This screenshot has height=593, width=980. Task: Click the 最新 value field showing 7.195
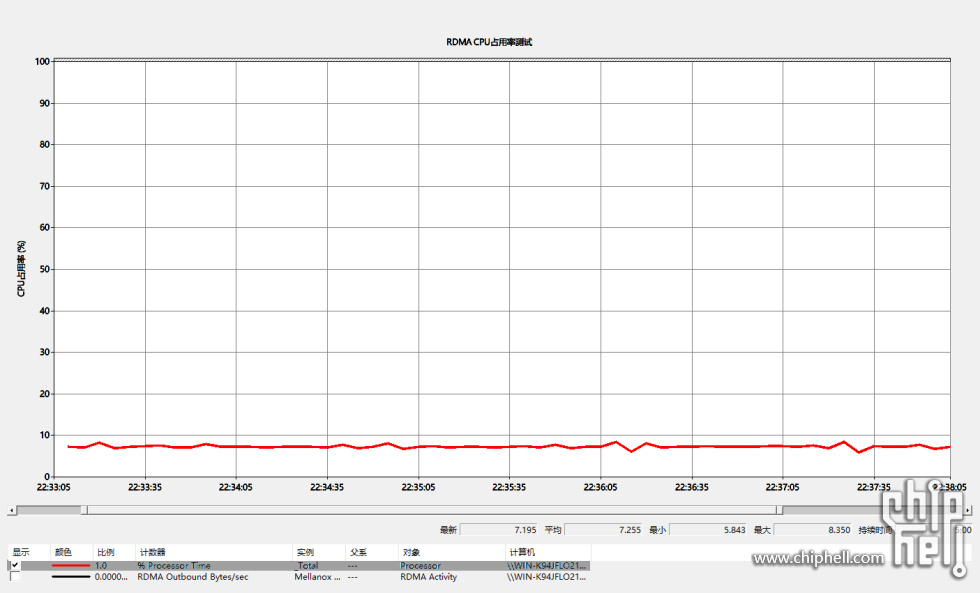point(500,529)
